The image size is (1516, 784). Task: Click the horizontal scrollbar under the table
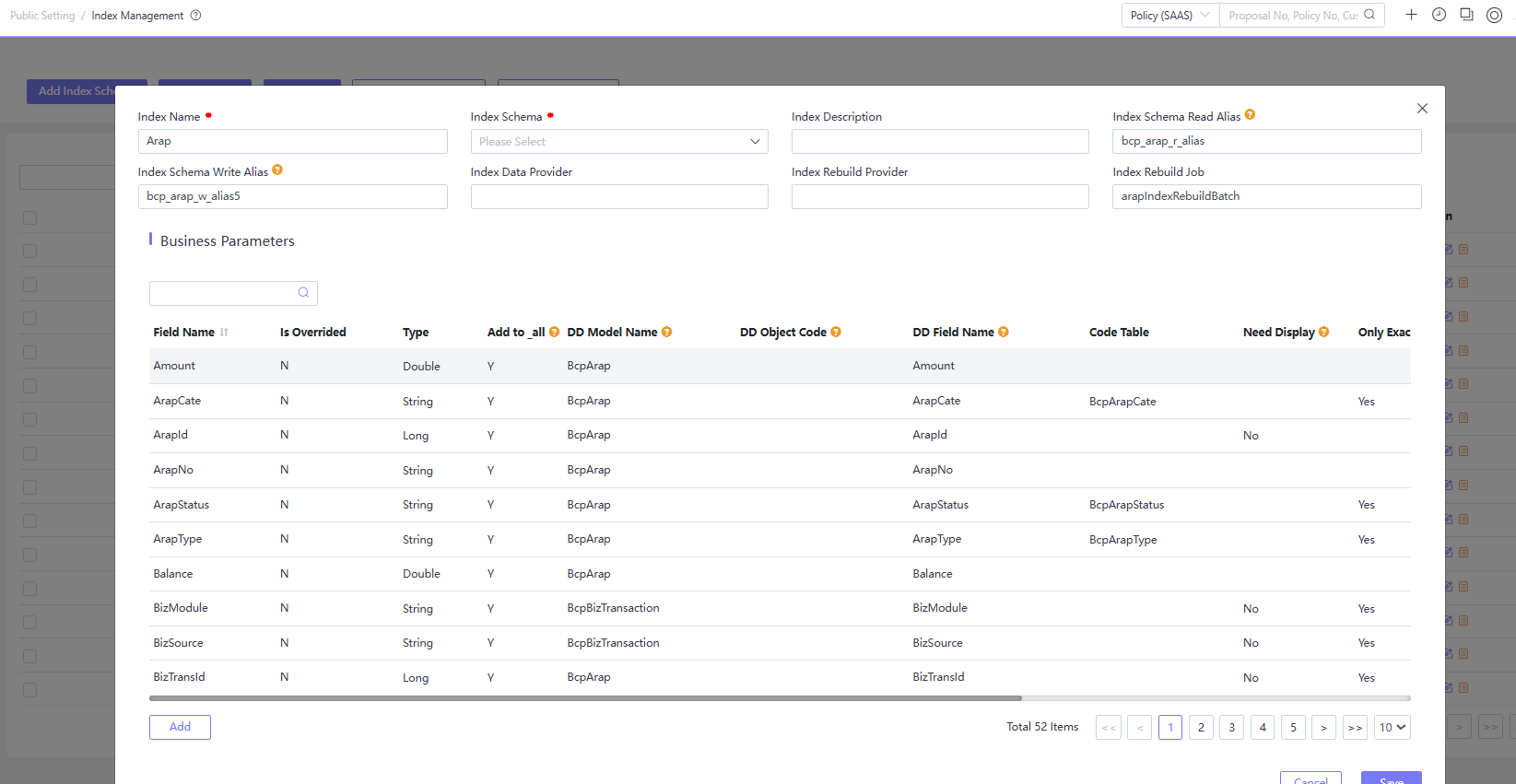[x=585, y=698]
